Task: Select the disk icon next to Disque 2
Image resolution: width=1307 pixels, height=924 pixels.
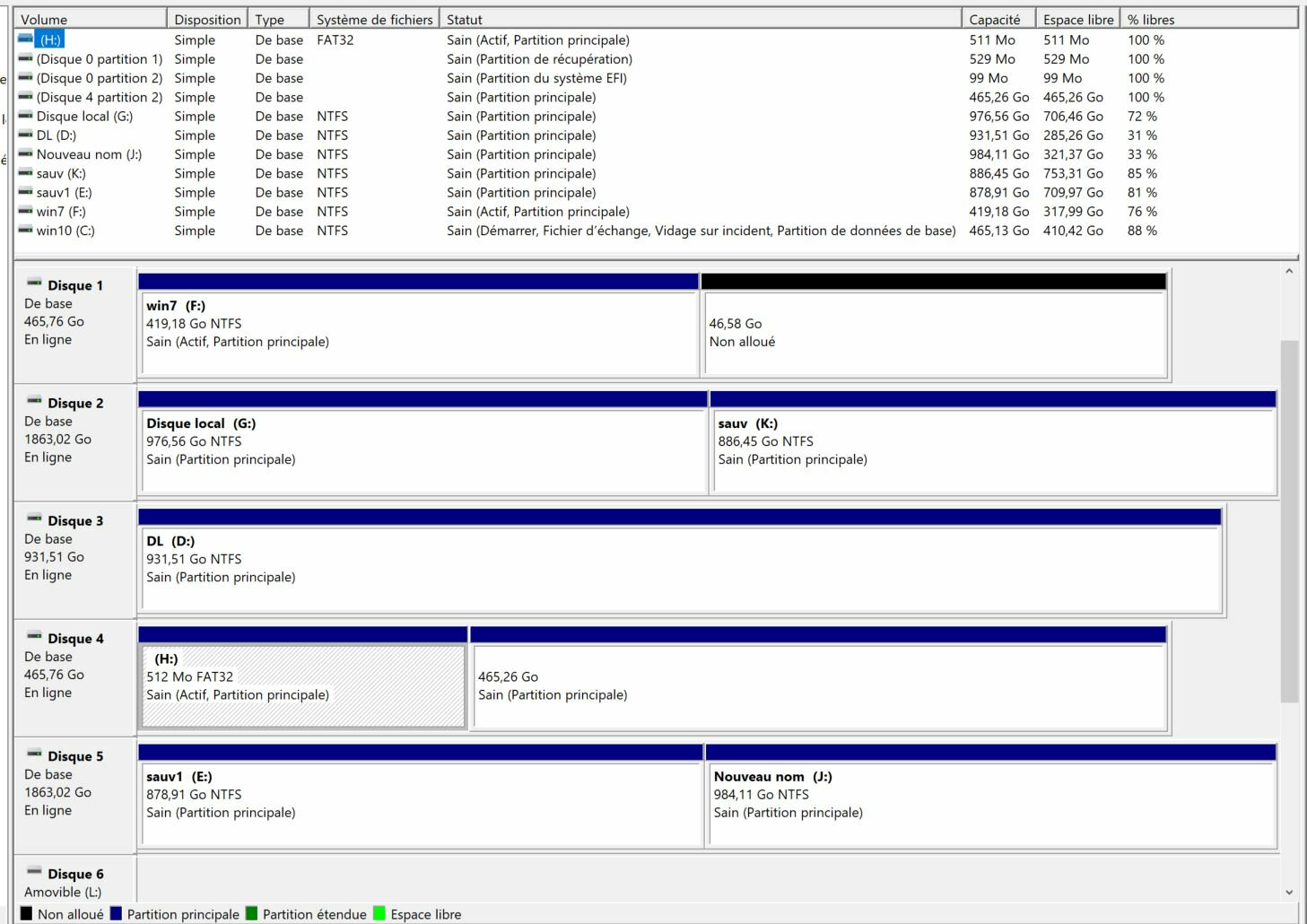Action: pyautogui.click(x=34, y=401)
